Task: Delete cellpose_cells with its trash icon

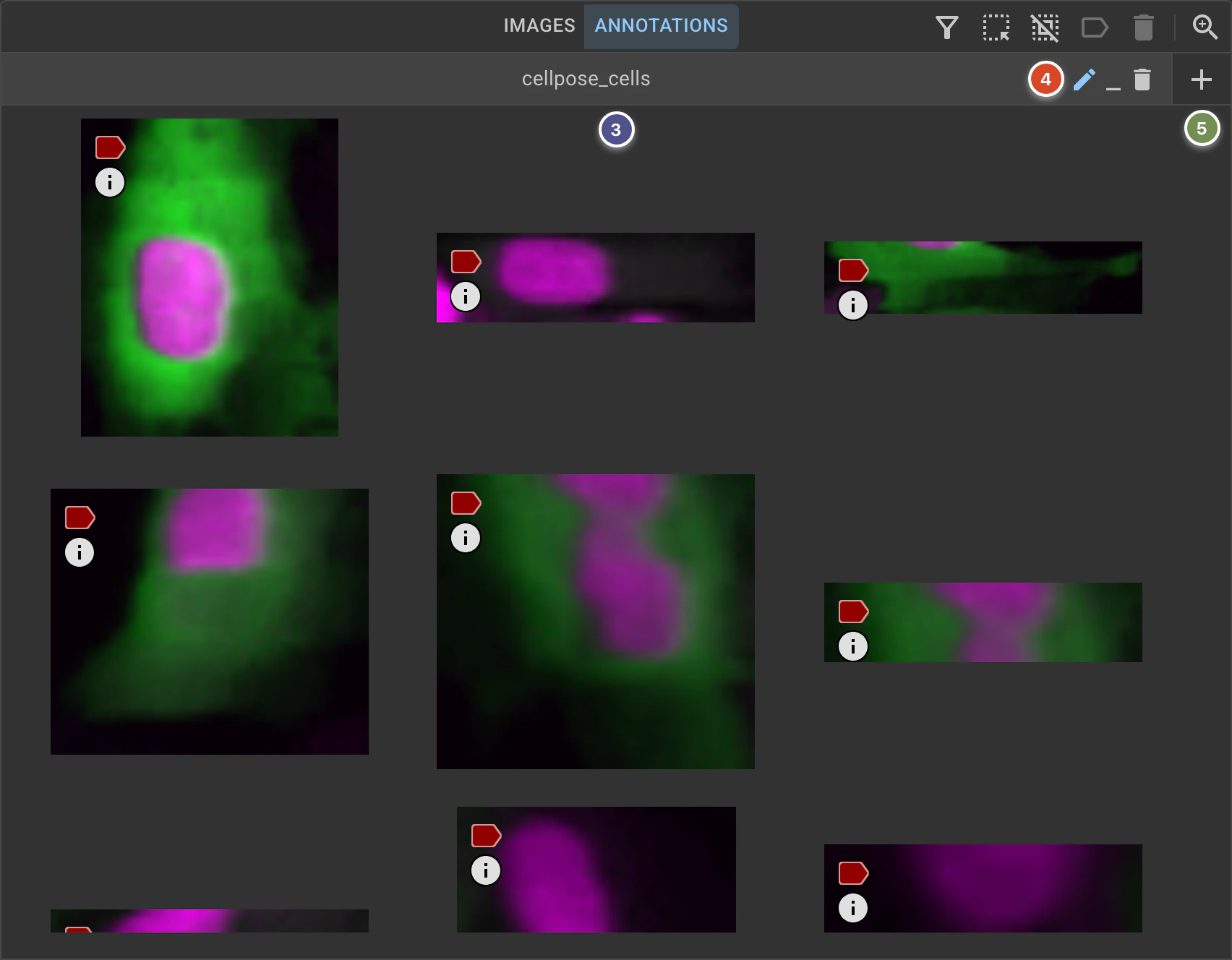Action: coord(1142,80)
